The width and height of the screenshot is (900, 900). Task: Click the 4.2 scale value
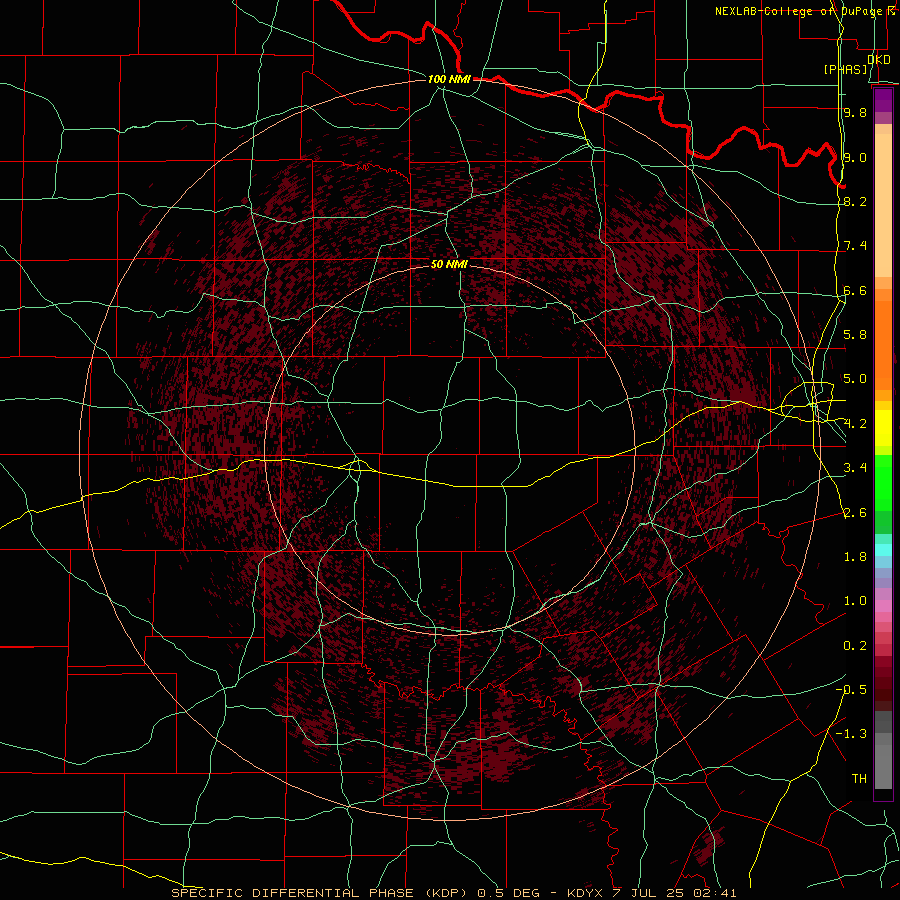coord(855,424)
